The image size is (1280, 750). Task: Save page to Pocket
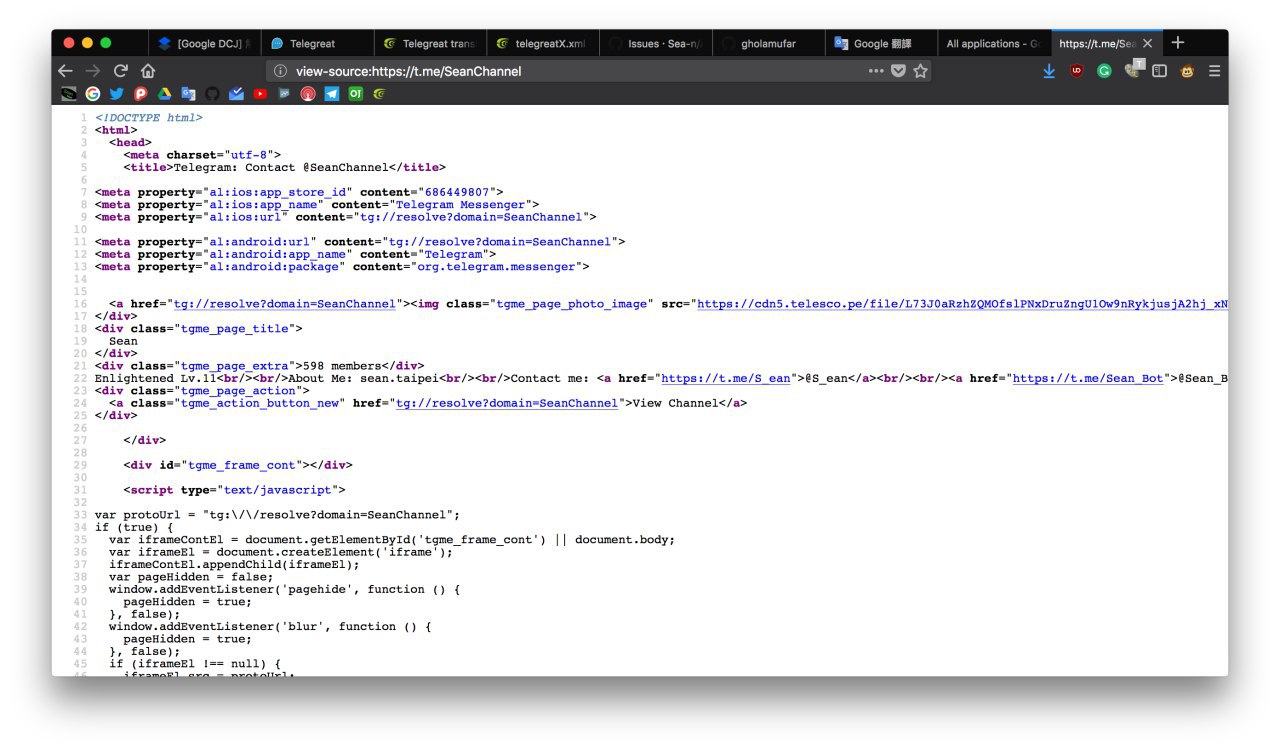898,71
